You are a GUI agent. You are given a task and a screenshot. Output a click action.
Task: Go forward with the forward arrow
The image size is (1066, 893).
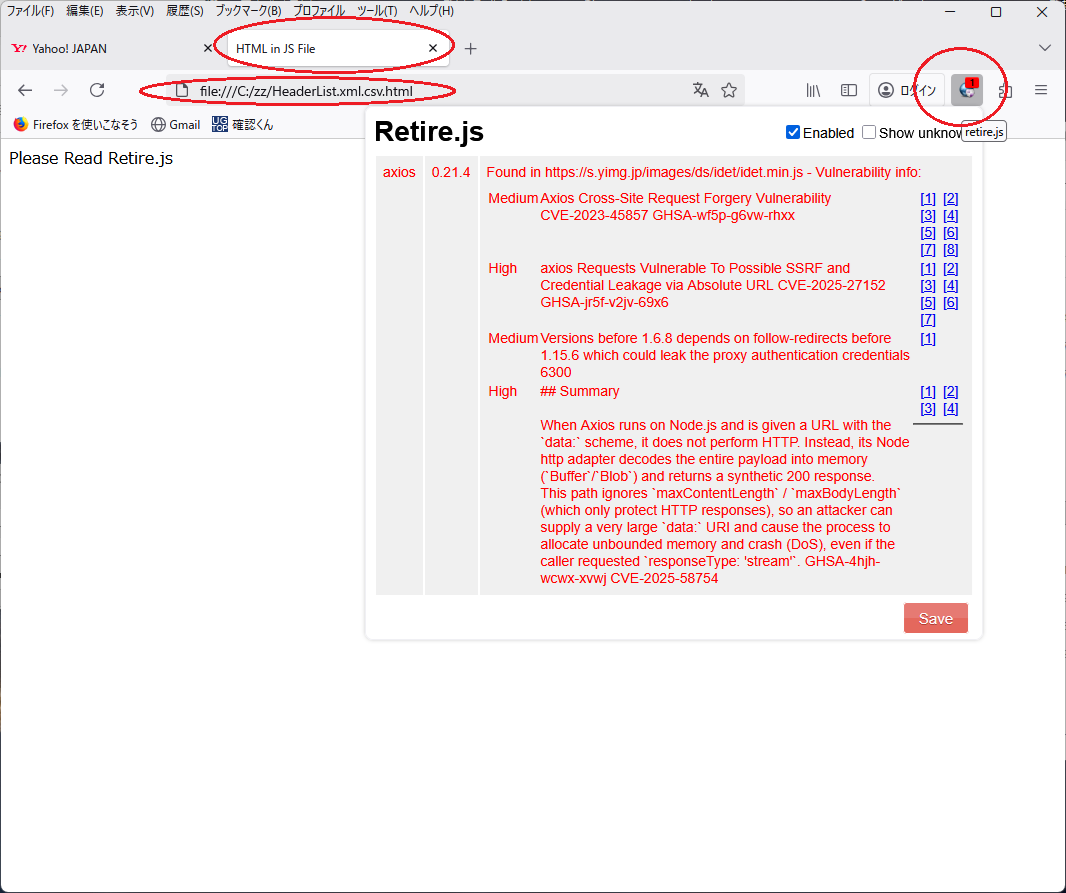[x=61, y=90]
